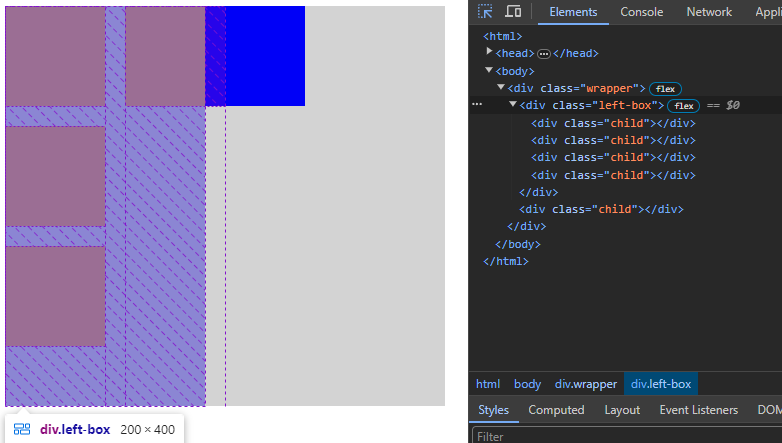Screen dimensions: 782x443
Task: Open the three-dot menu beside left-box row
Action: coord(477,104)
